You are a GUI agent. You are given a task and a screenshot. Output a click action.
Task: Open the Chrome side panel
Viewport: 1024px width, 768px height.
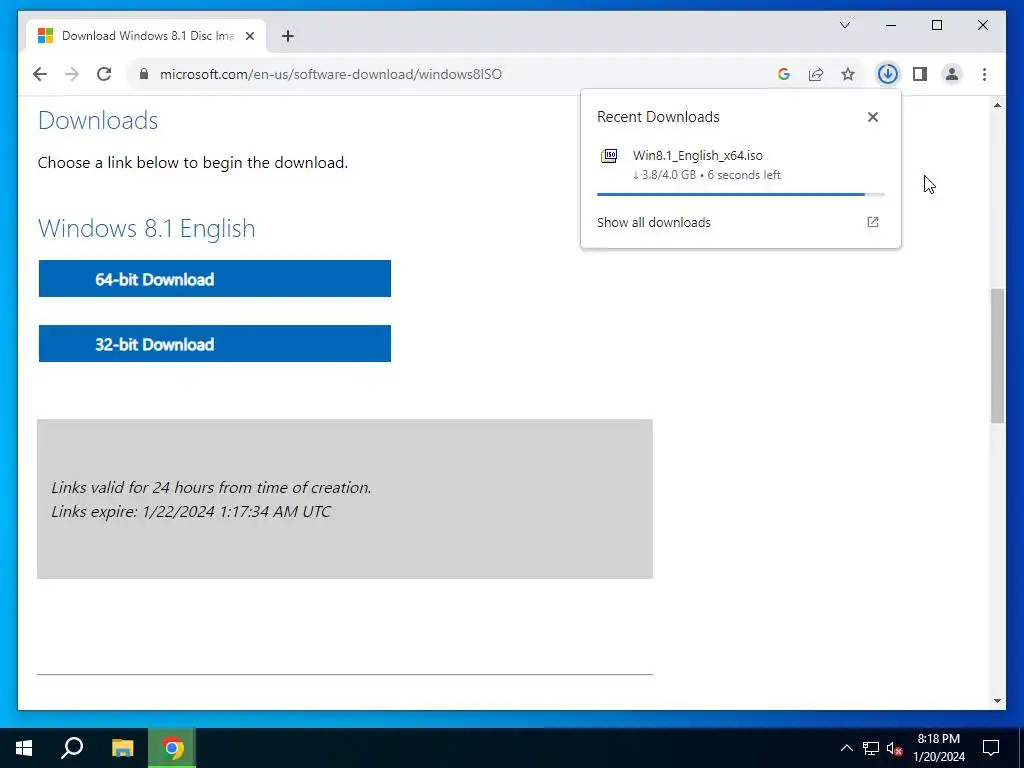click(920, 74)
